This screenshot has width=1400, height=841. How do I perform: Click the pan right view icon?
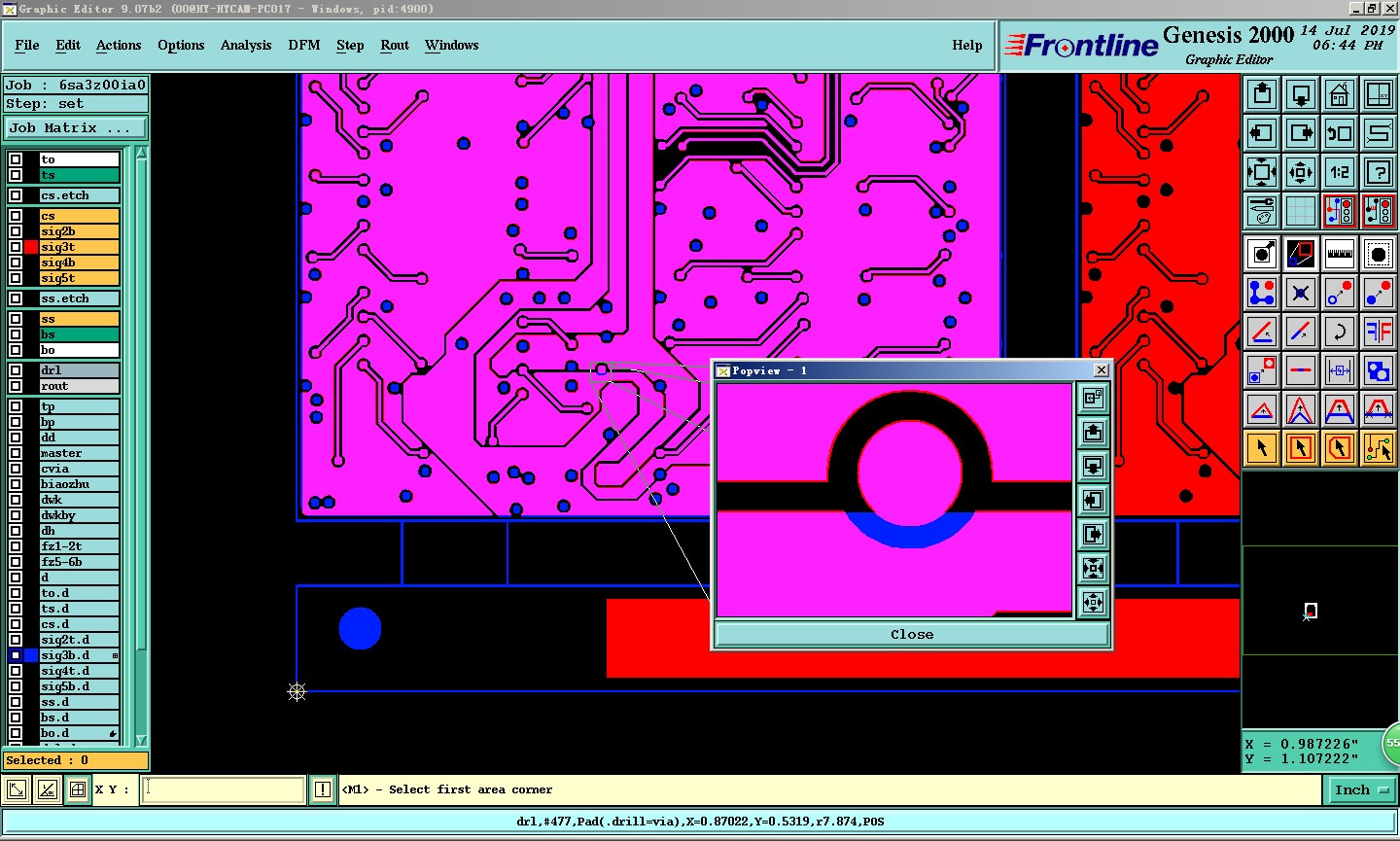tap(1301, 133)
